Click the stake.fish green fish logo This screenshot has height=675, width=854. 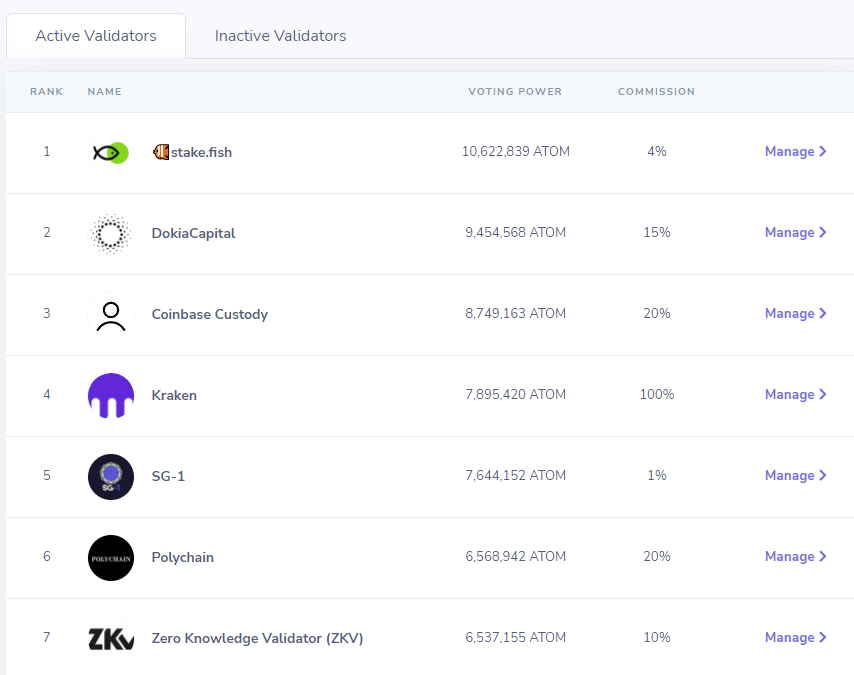pyautogui.click(x=109, y=152)
